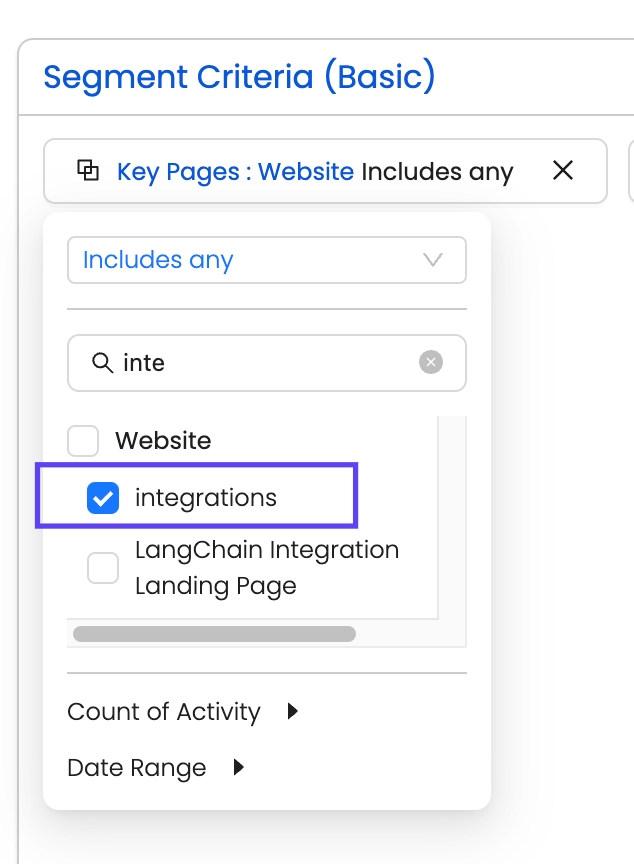Click the horizontal scrollbar under the list
Image resolution: width=634 pixels, height=864 pixels.
point(214,633)
